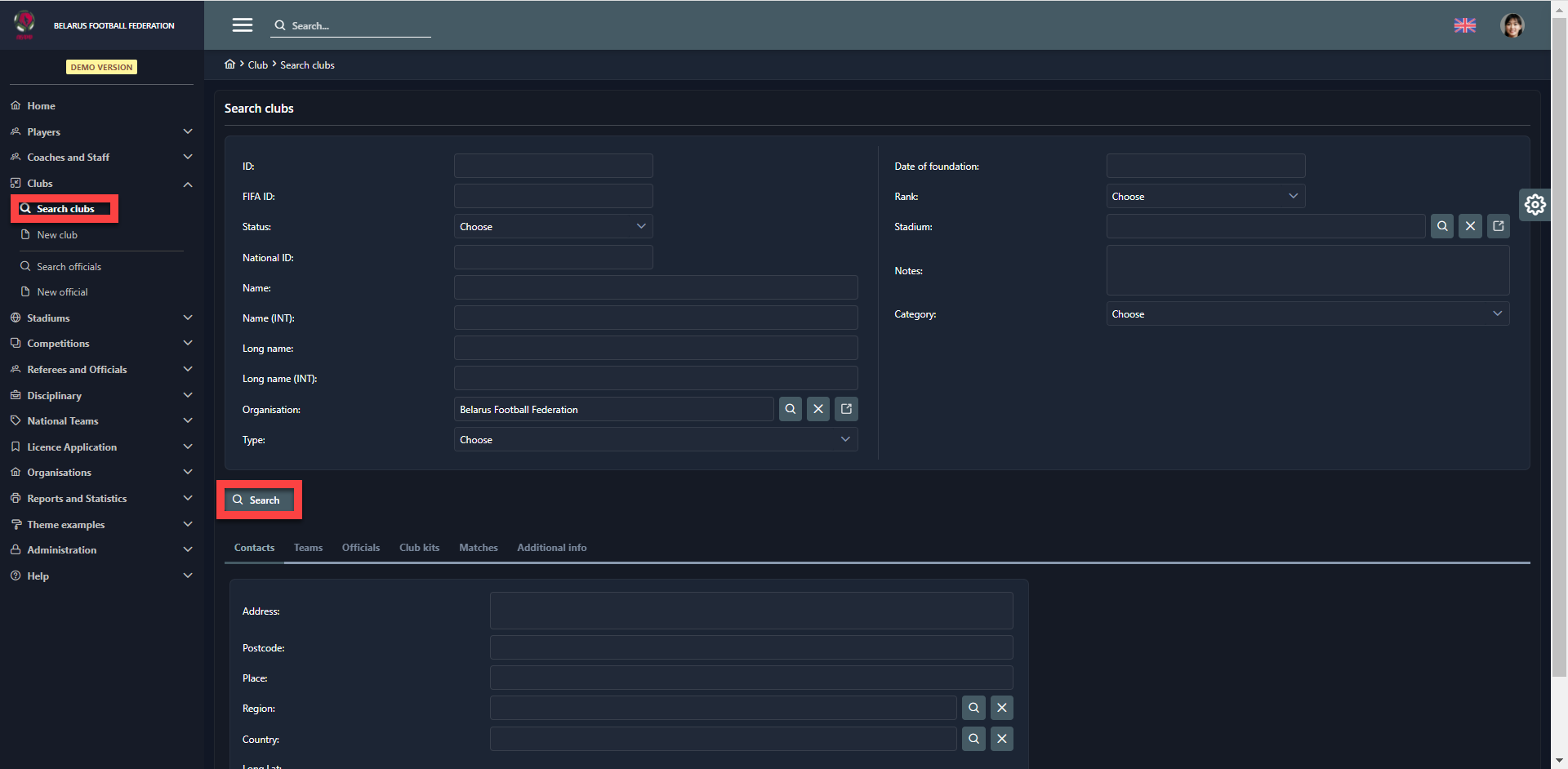This screenshot has width=1568, height=769.
Task: Click the Search button
Action: [258, 500]
